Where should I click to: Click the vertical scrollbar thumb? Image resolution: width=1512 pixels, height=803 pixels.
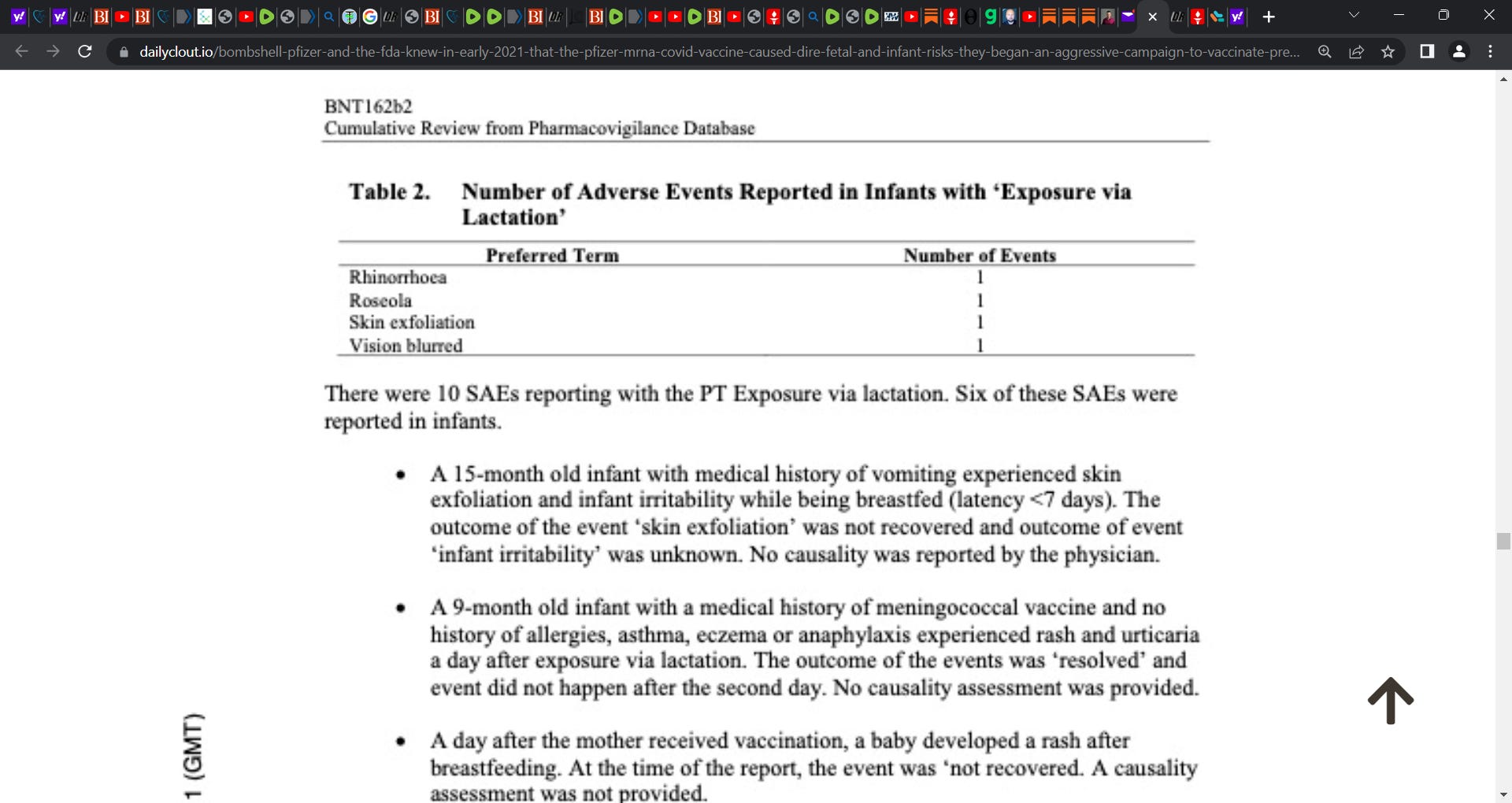[1503, 541]
